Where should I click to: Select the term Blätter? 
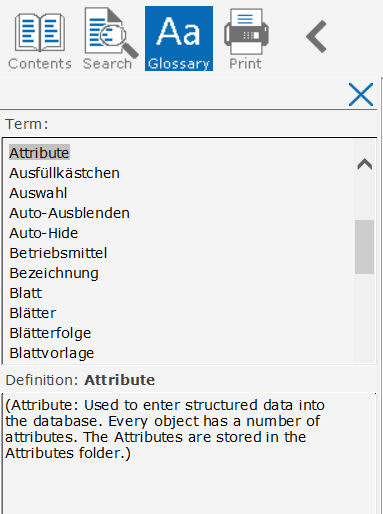(33, 313)
